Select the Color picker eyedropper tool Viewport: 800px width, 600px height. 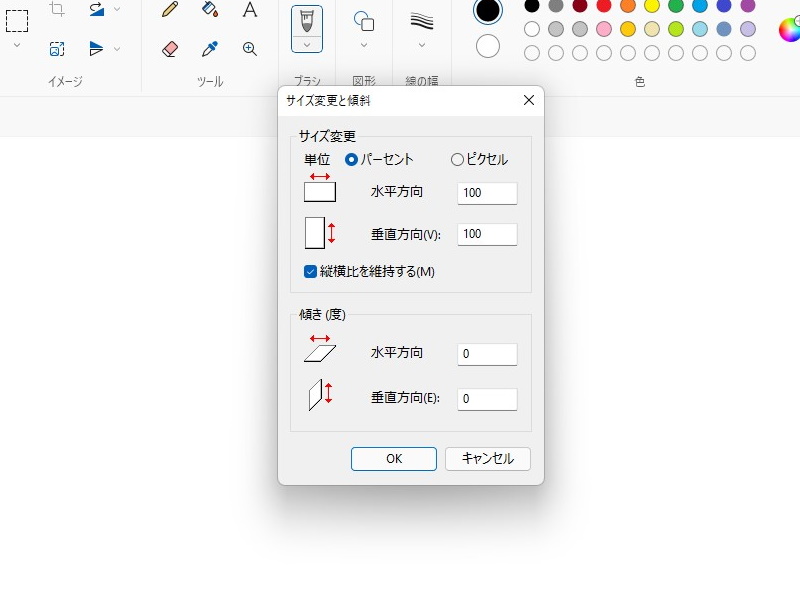tap(209, 49)
